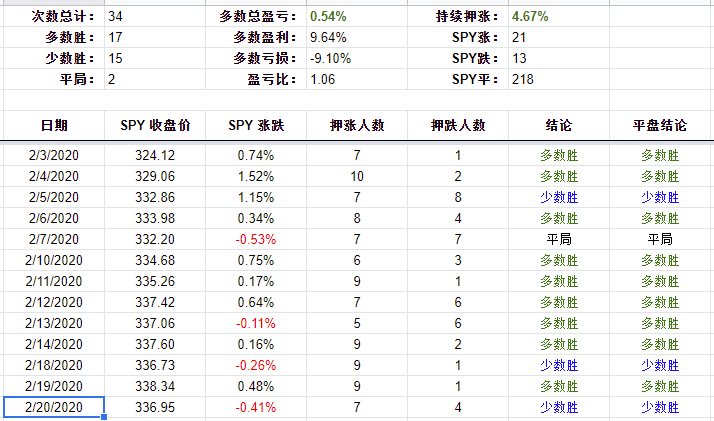Select the SPY平 value 218

coord(559,79)
